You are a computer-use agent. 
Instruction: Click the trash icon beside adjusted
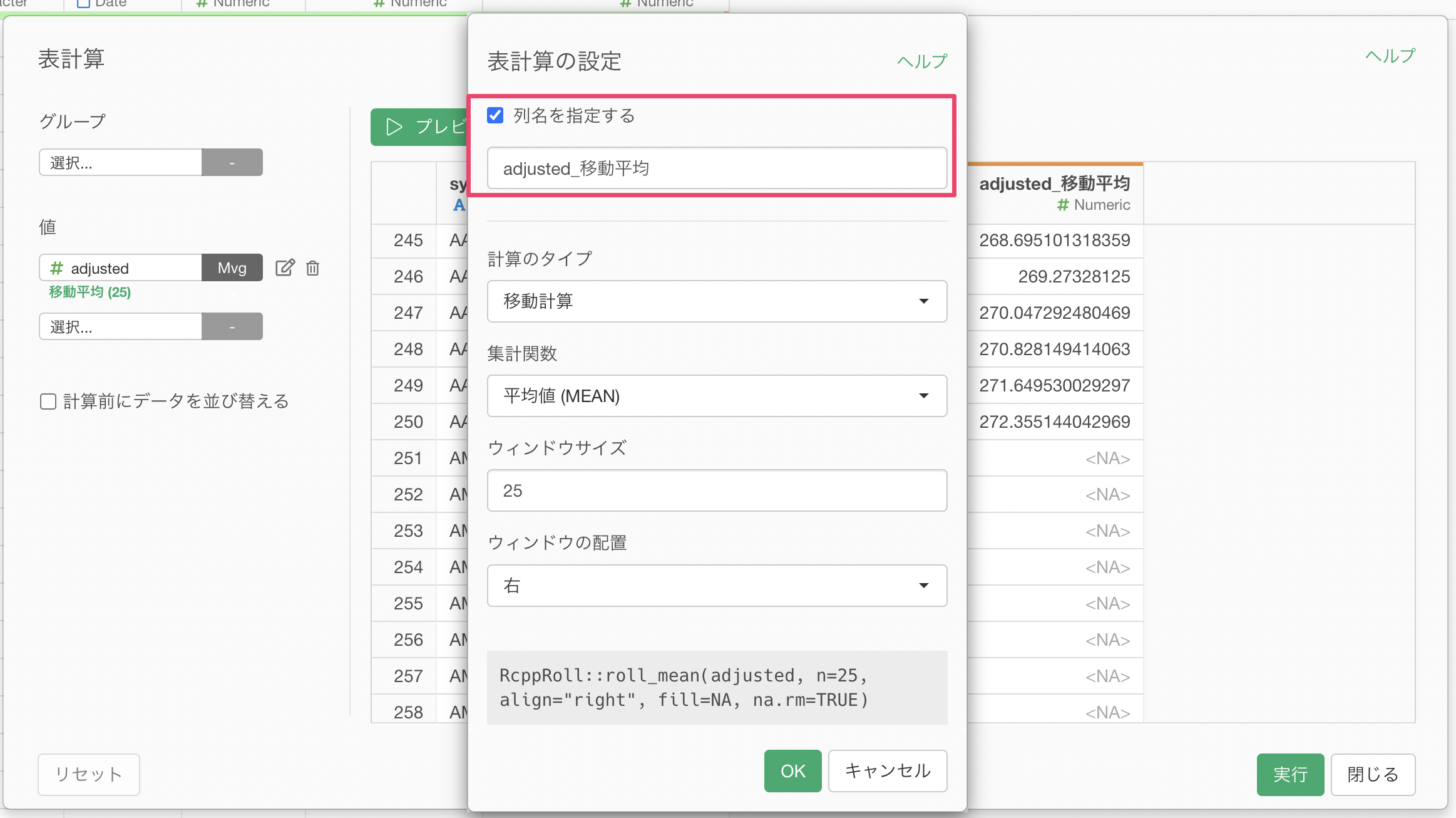(x=312, y=268)
